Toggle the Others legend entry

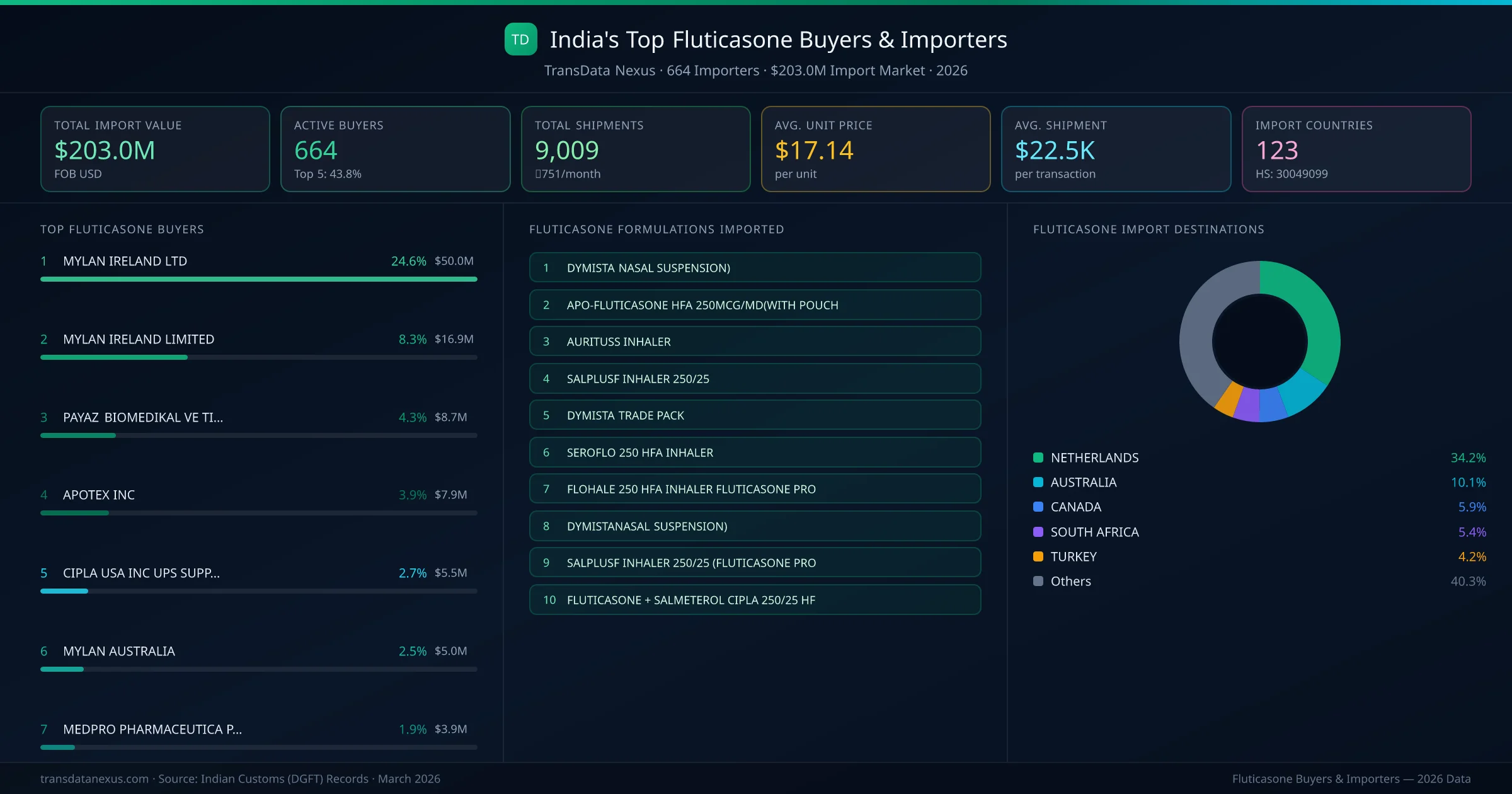pyautogui.click(x=1070, y=581)
